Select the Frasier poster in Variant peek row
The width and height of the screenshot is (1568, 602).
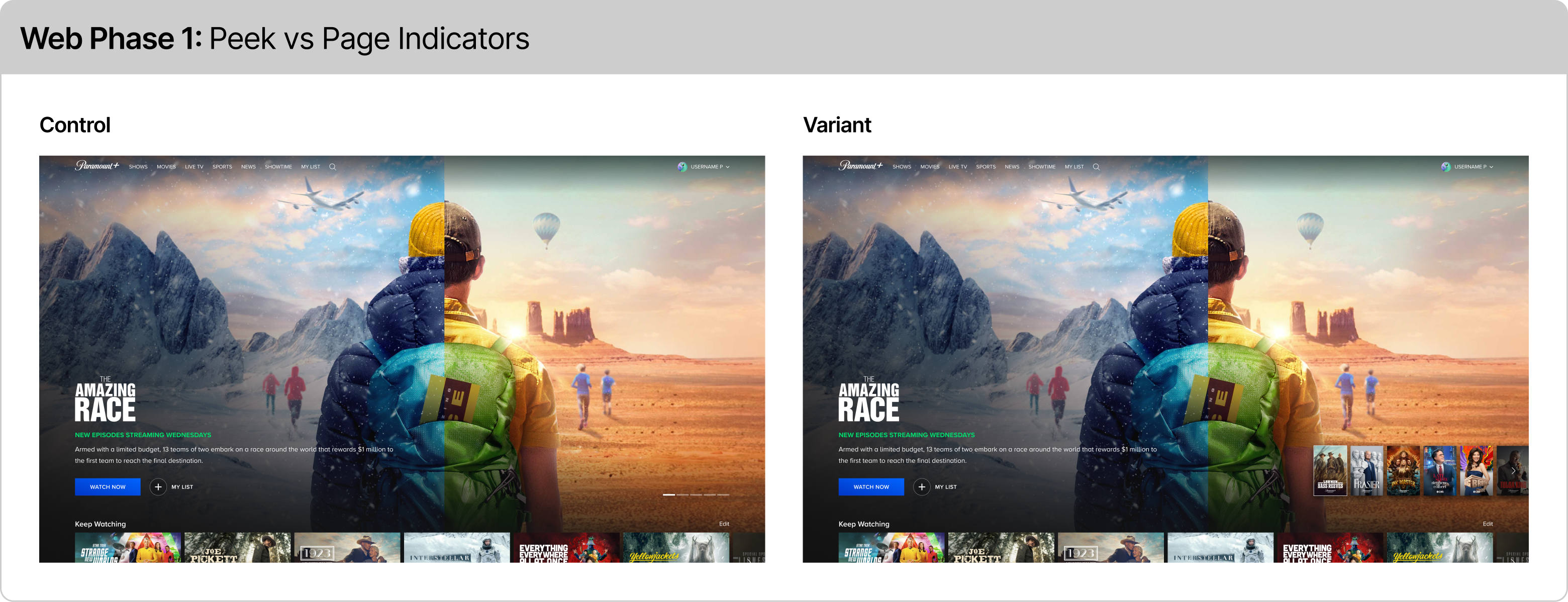tap(1366, 470)
